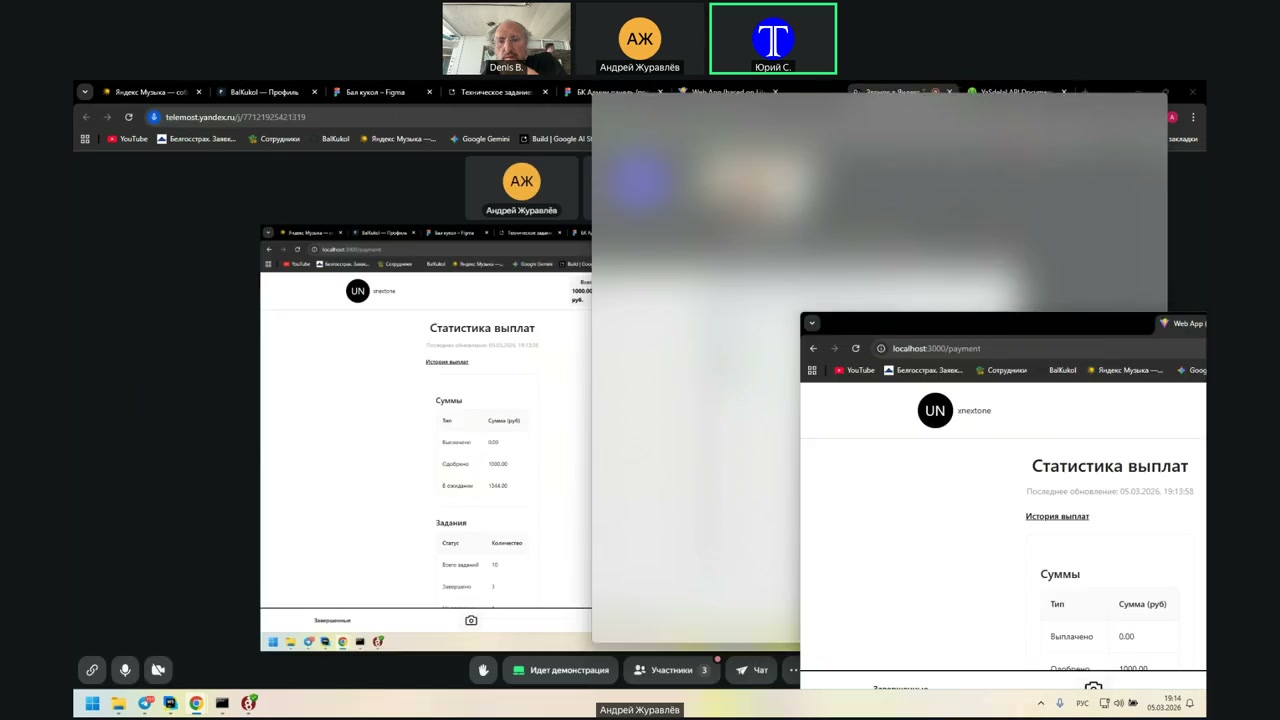Image resolution: width=1280 pixels, height=720 pixels.
Task: Toggle the microphone in call controls
Action: 125,670
